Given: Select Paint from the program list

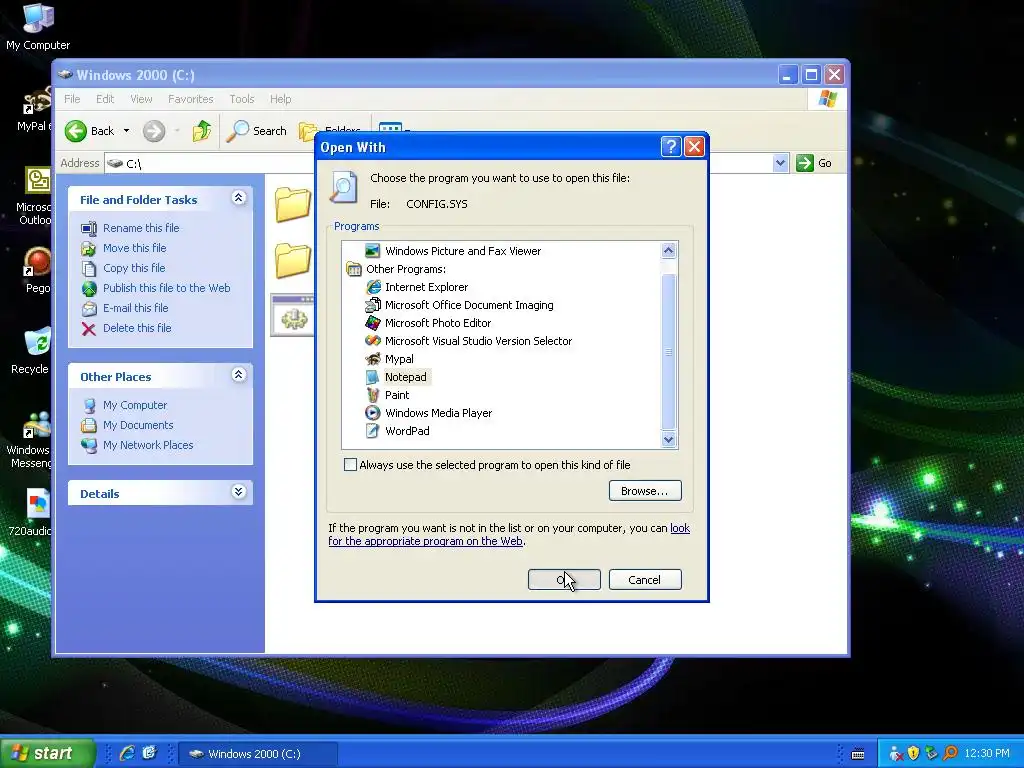Looking at the screenshot, I should click(387, 395).
